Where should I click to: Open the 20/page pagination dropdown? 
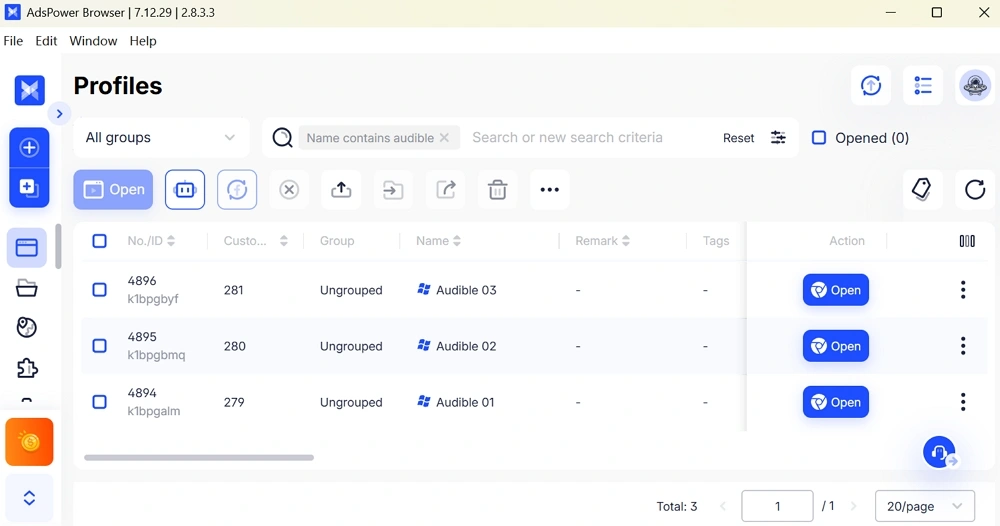click(x=924, y=506)
